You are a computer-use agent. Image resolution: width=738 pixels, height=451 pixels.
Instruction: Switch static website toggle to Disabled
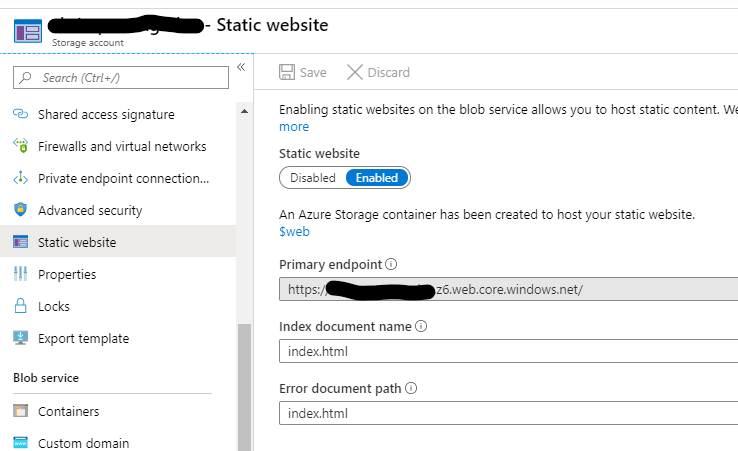[x=313, y=178]
